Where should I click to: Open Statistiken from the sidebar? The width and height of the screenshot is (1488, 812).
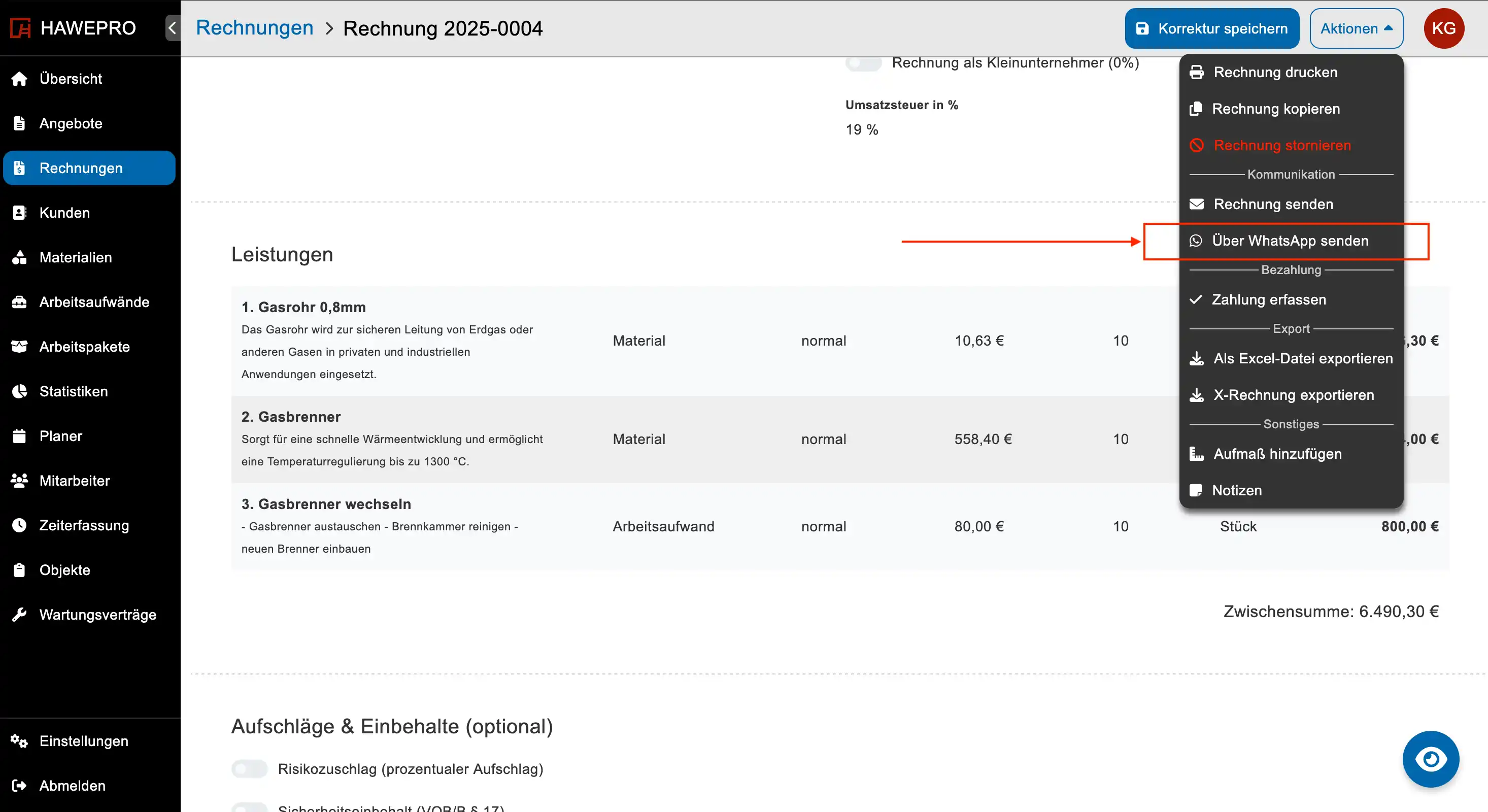point(89,391)
